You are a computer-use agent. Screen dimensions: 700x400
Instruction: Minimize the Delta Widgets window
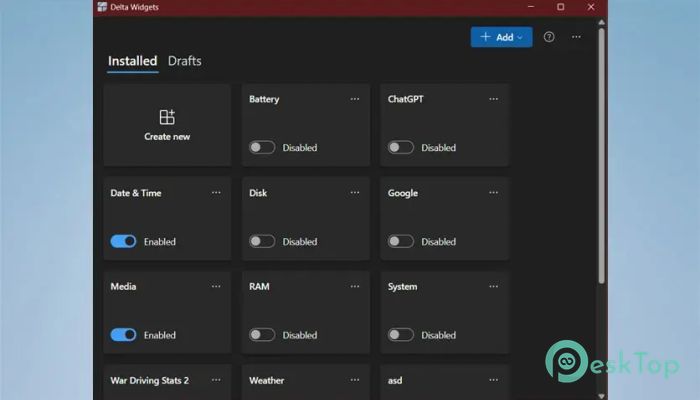(531, 7)
